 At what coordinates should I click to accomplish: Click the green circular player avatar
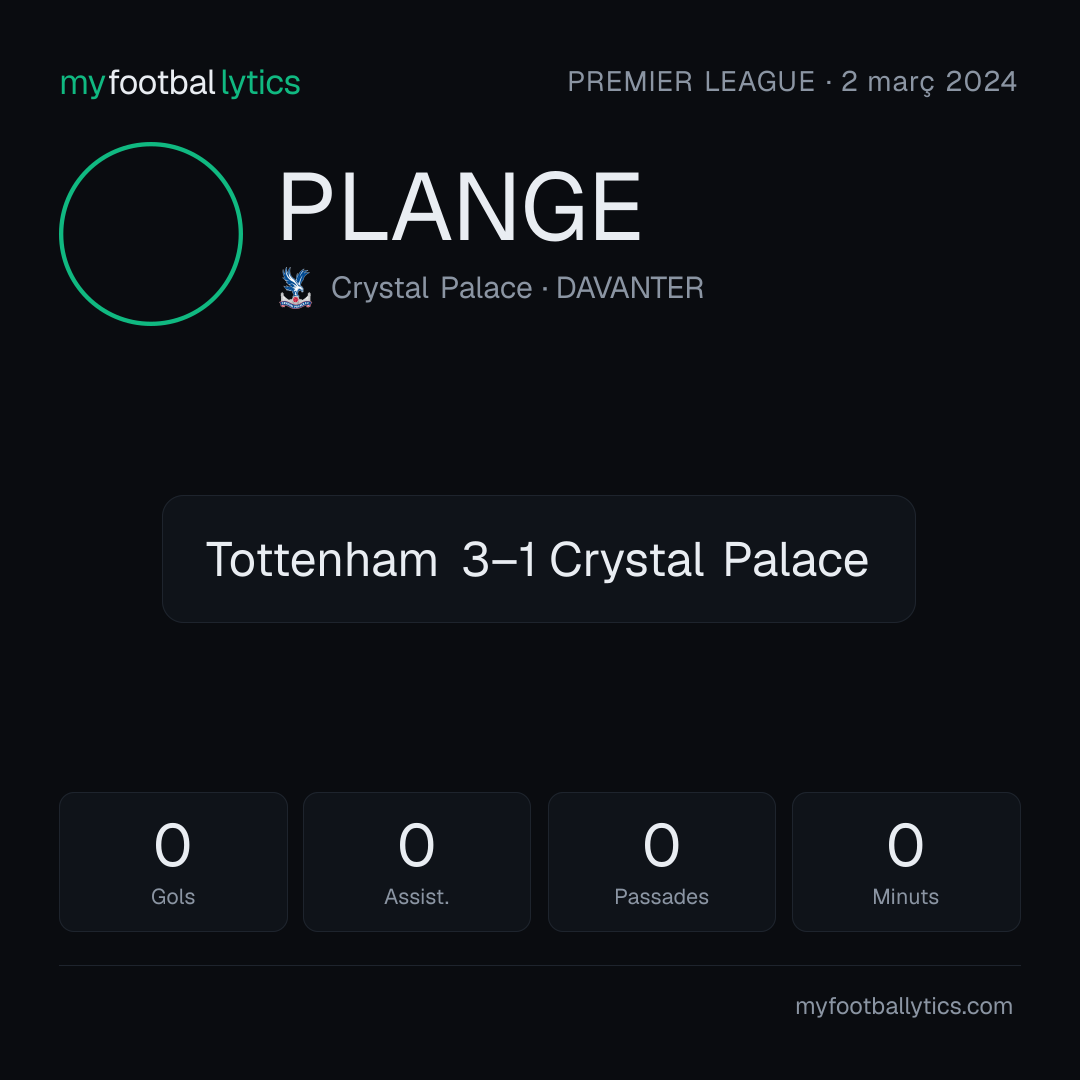click(151, 234)
